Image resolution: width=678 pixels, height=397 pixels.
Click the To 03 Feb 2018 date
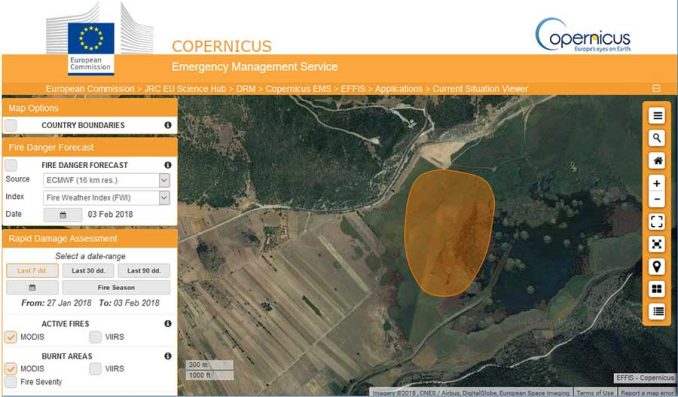pyautogui.click(x=129, y=303)
